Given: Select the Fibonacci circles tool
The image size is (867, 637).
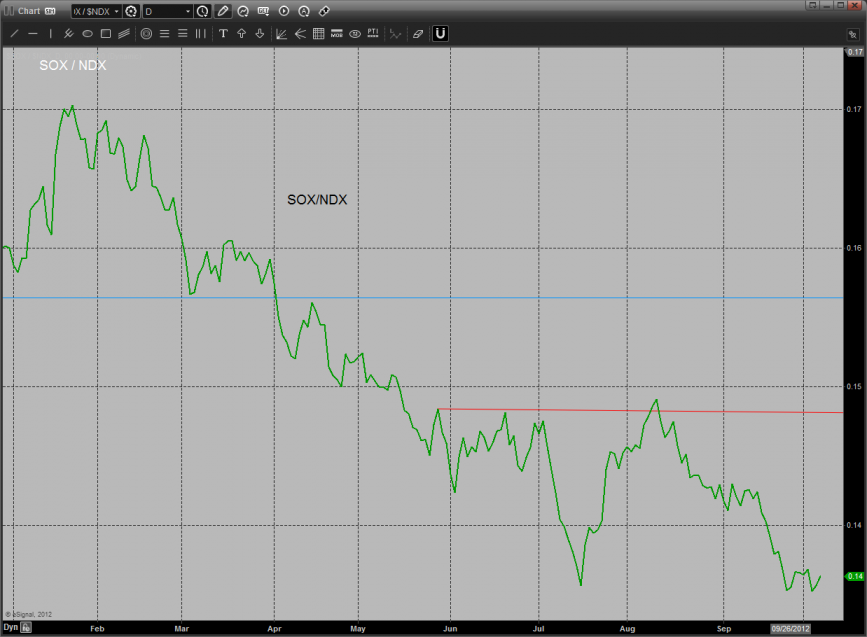Looking at the screenshot, I should (x=146, y=33).
